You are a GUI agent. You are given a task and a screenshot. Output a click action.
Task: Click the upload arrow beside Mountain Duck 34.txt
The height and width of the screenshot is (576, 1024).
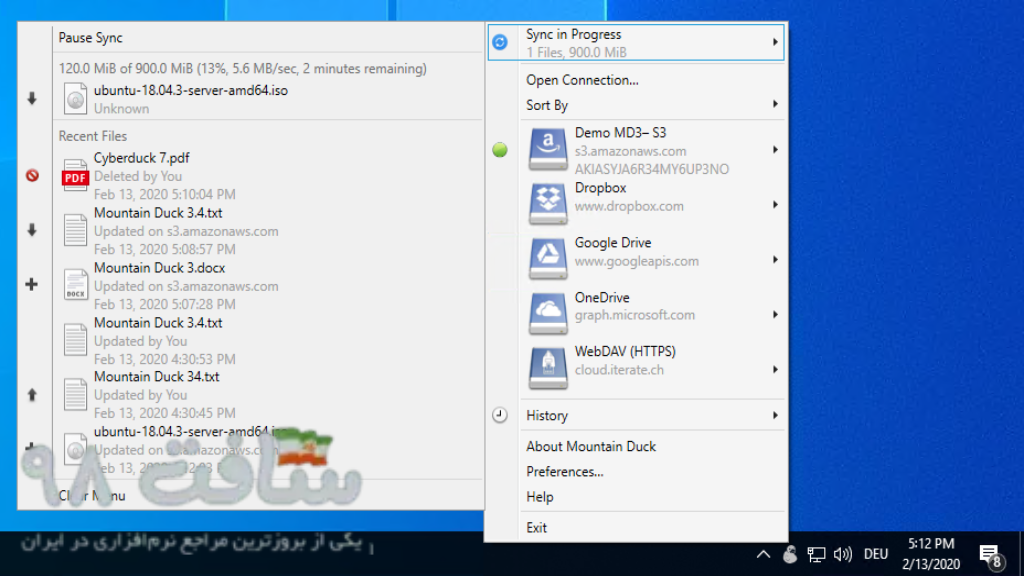(x=32, y=394)
